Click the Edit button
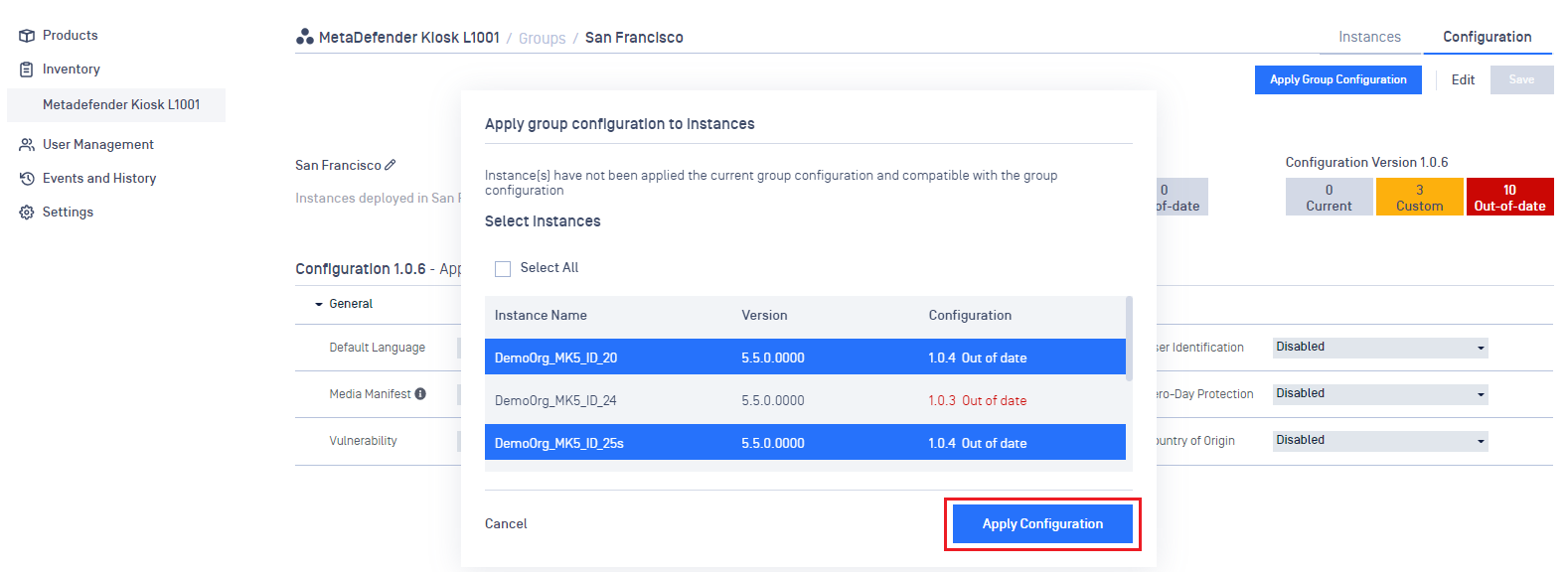 [x=1463, y=80]
